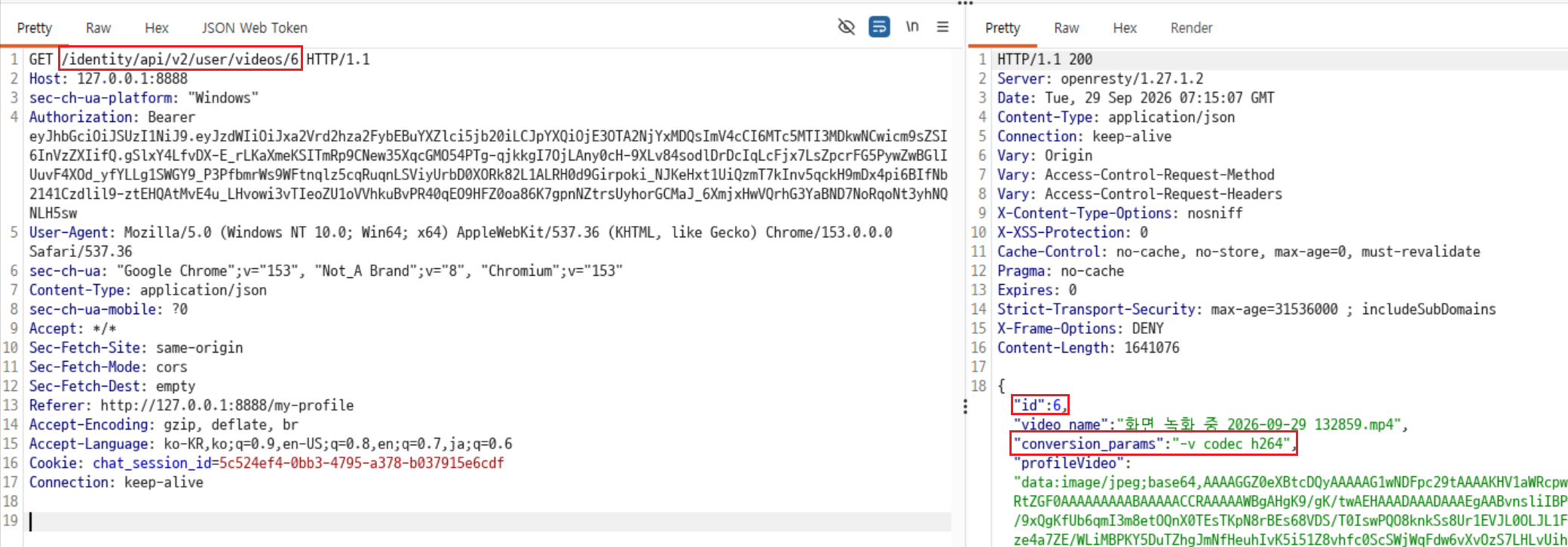Switch to the response Pretty tab
This screenshot has width=1568, height=547.
point(1003,28)
